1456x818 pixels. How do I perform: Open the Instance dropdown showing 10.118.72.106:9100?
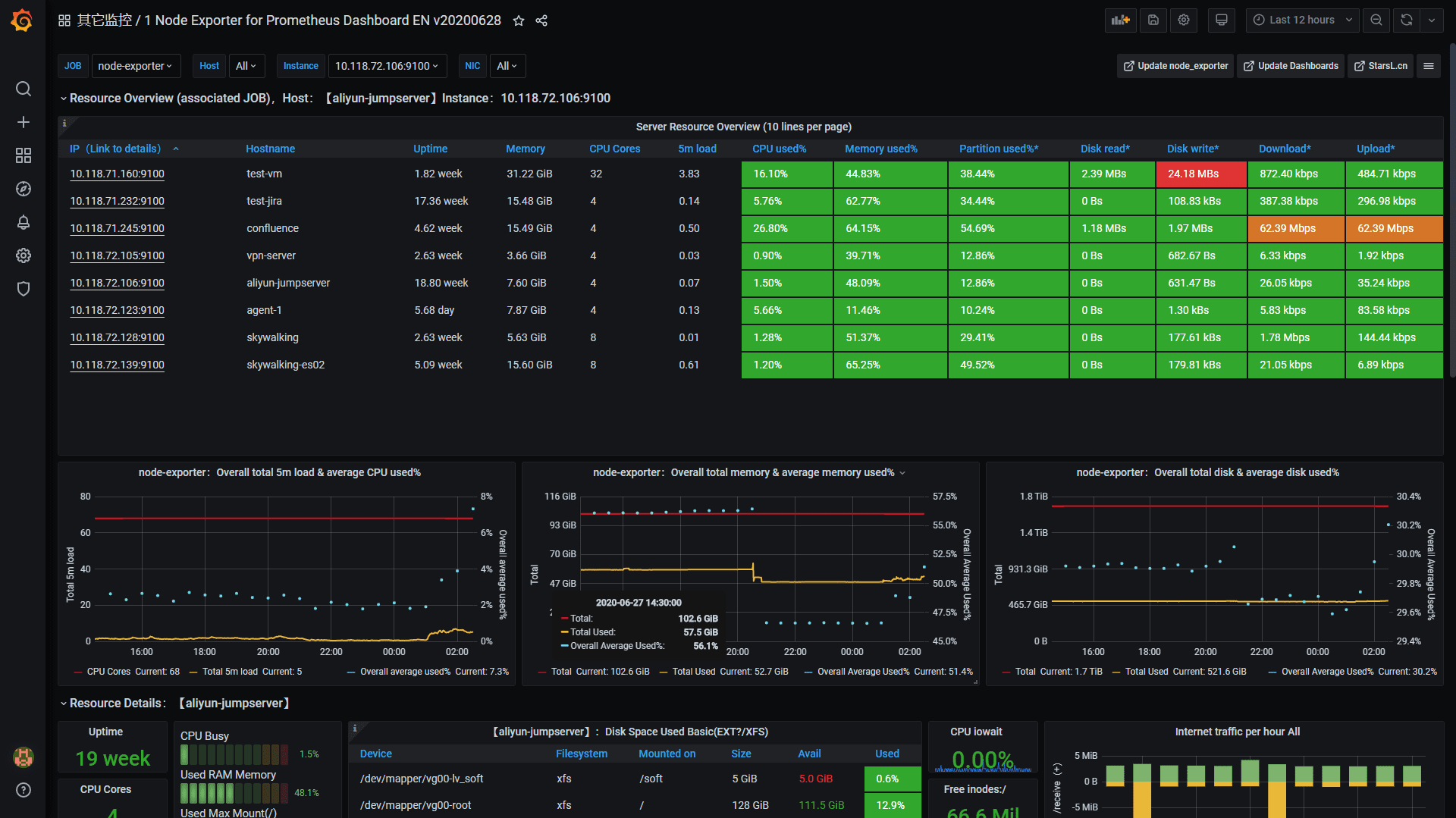coord(387,66)
